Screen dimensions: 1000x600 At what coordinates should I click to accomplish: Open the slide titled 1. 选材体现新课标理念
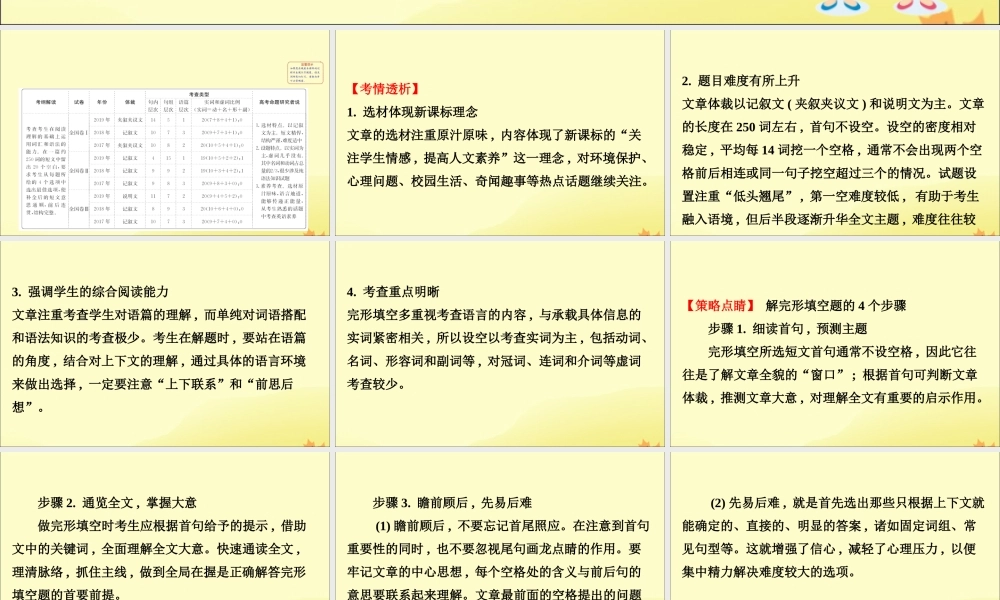point(500,133)
